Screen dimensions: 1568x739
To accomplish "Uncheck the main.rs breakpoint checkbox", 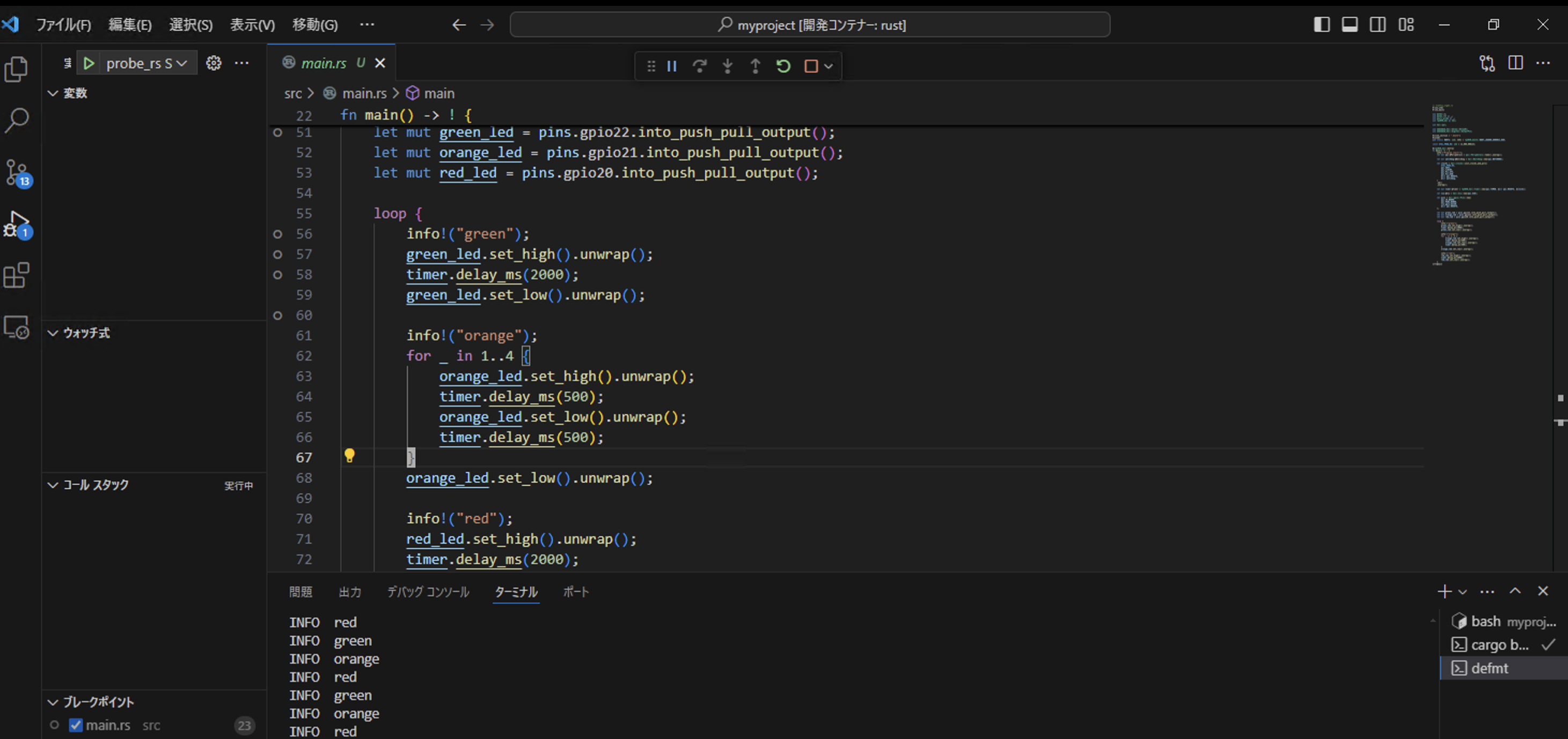I will [76, 725].
